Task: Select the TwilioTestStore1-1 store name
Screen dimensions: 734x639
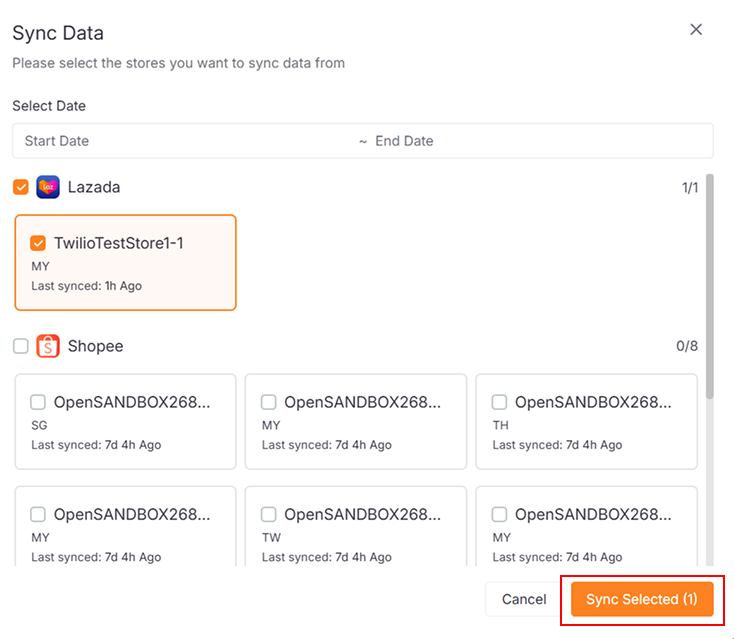Action: pyautogui.click(x=118, y=243)
